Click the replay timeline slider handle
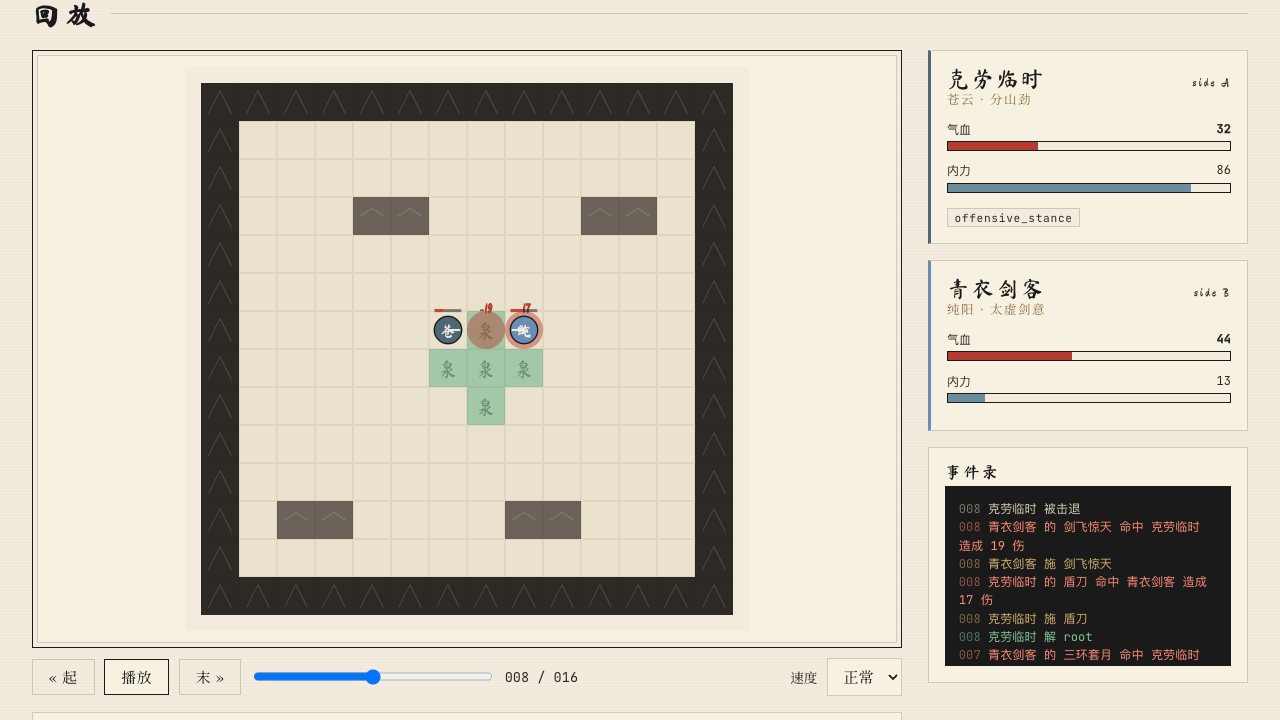This screenshot has width=1280, height=720. pos(373,677)
